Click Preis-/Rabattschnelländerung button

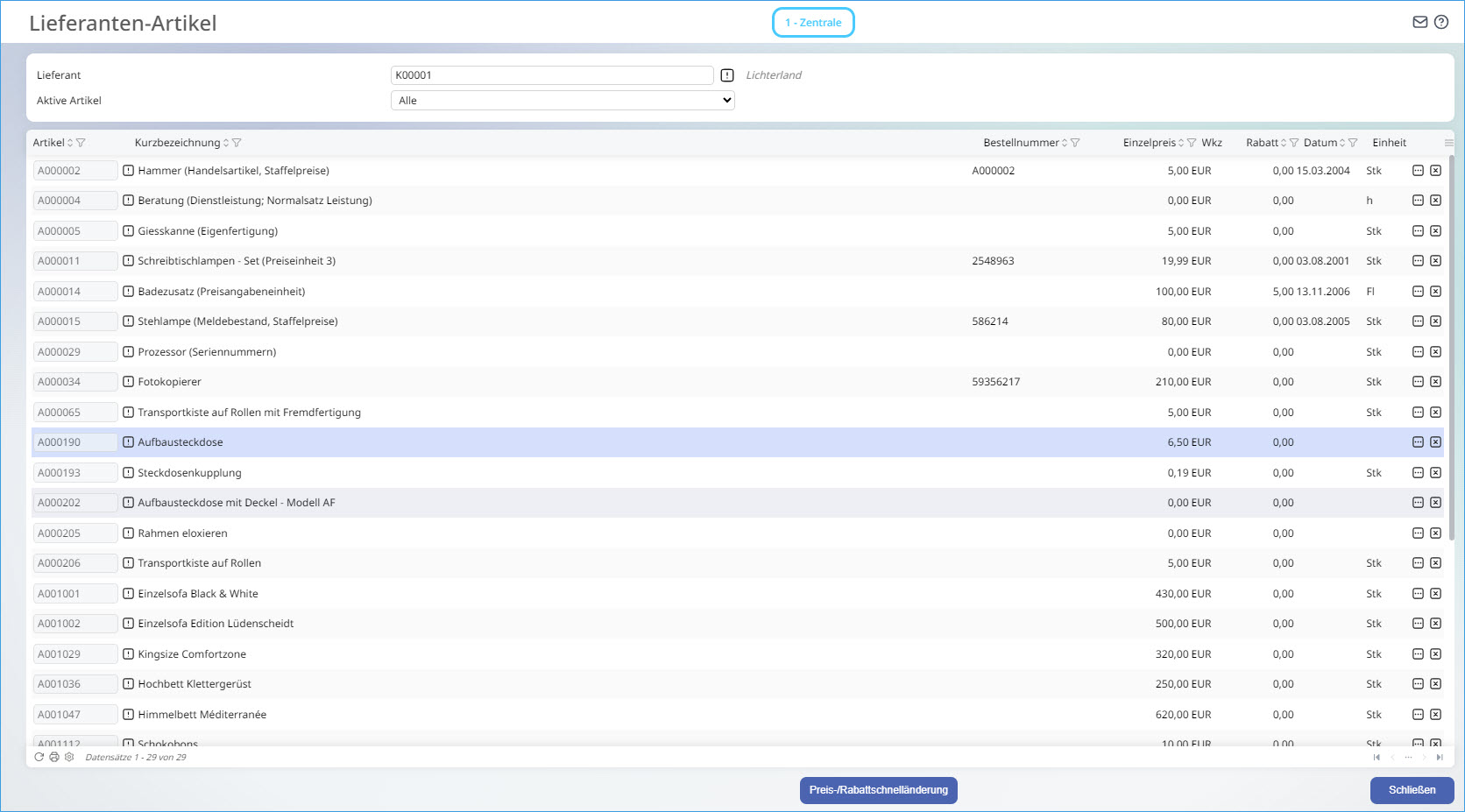[878, 790]
